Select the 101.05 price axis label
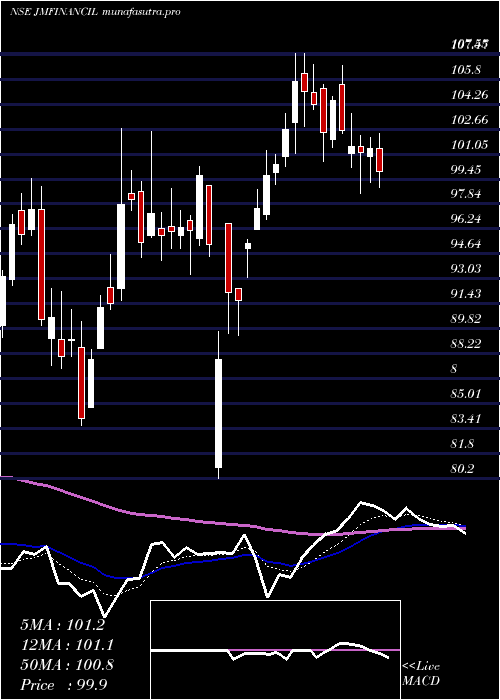Viewport: 500px width, 700px height. click(x=470, y=144)
